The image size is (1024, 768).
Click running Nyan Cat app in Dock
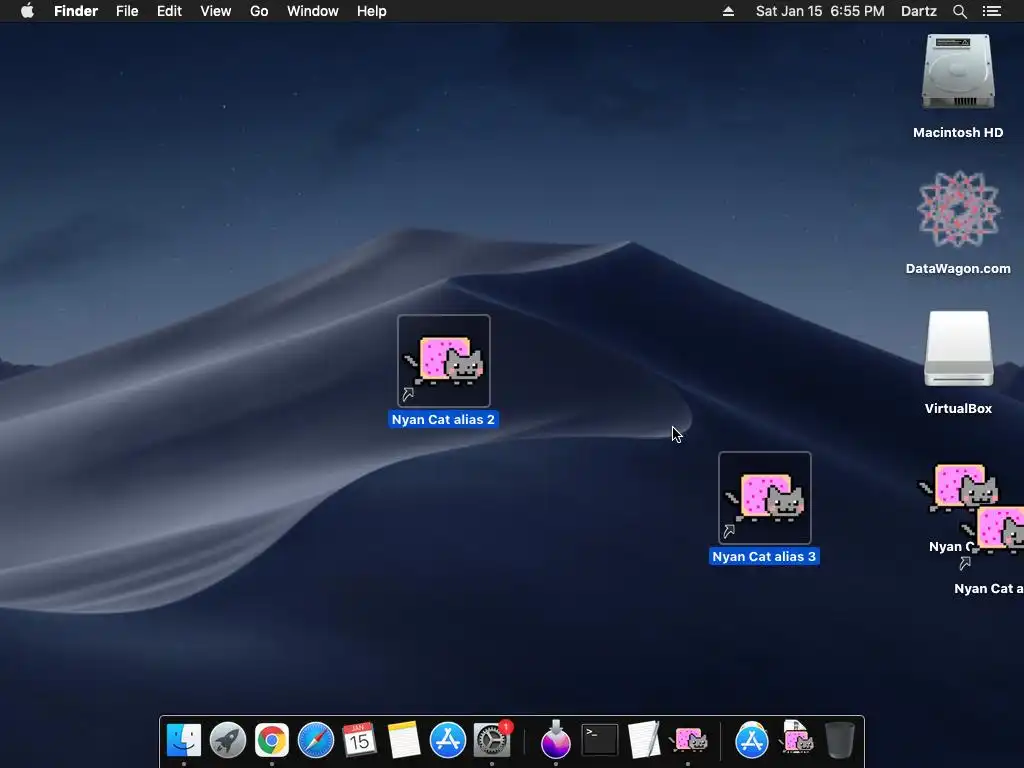tap(688, 740)
